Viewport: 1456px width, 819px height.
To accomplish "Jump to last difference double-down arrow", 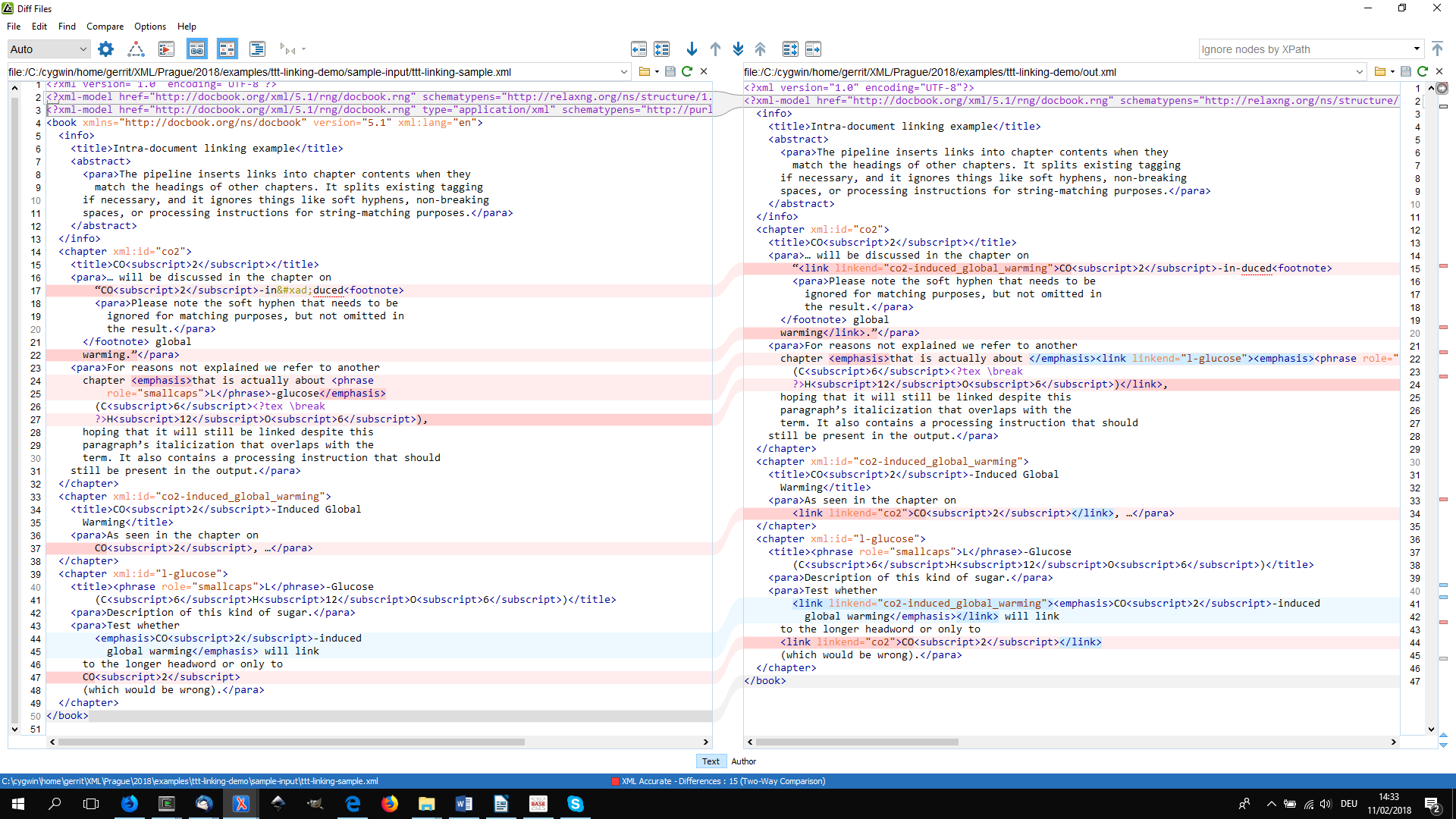I will 738,49.
